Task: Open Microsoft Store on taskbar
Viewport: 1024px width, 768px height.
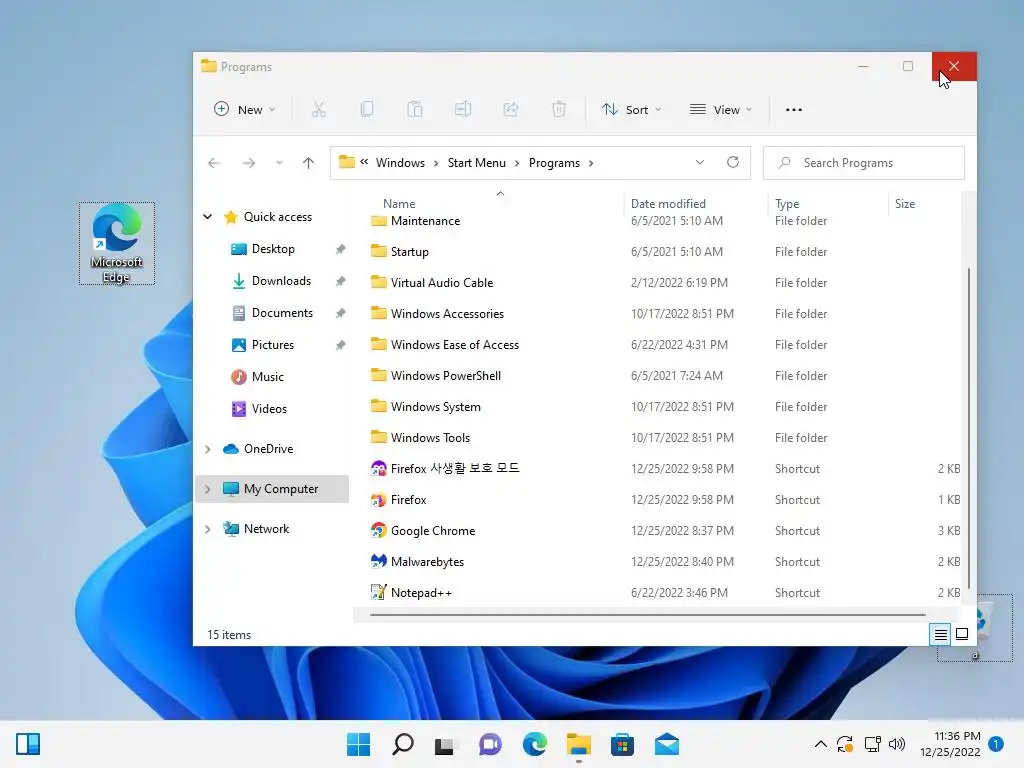Action: click(x=622, y=744)
